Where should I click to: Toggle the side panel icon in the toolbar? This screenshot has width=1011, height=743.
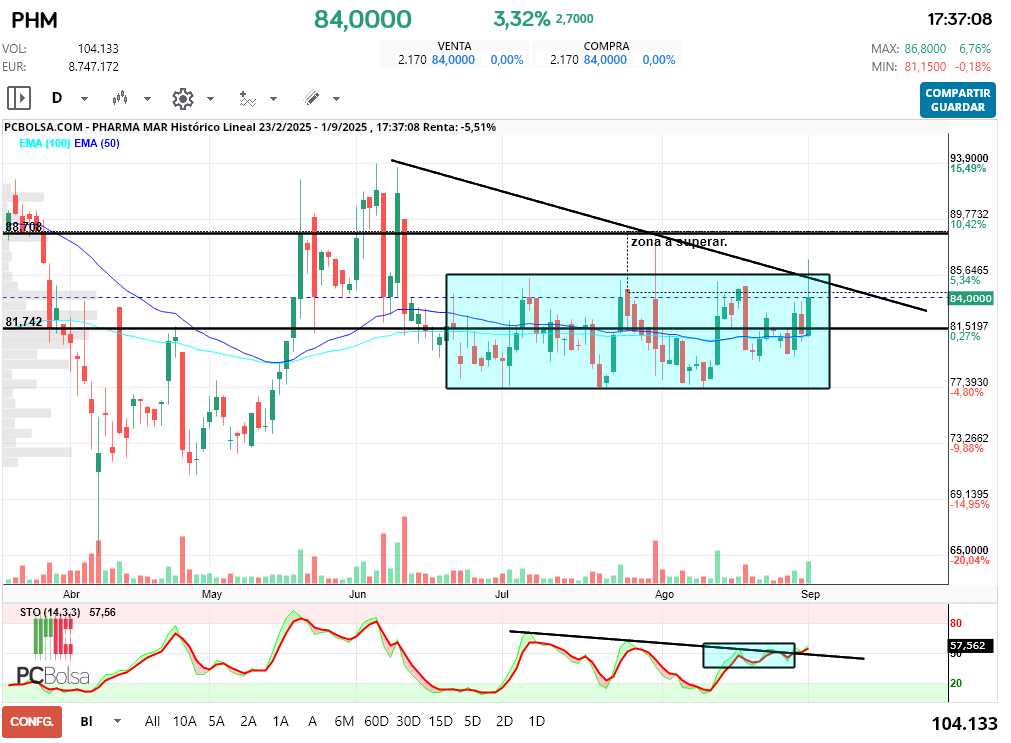pyautogui.click(x=19, y=98)
